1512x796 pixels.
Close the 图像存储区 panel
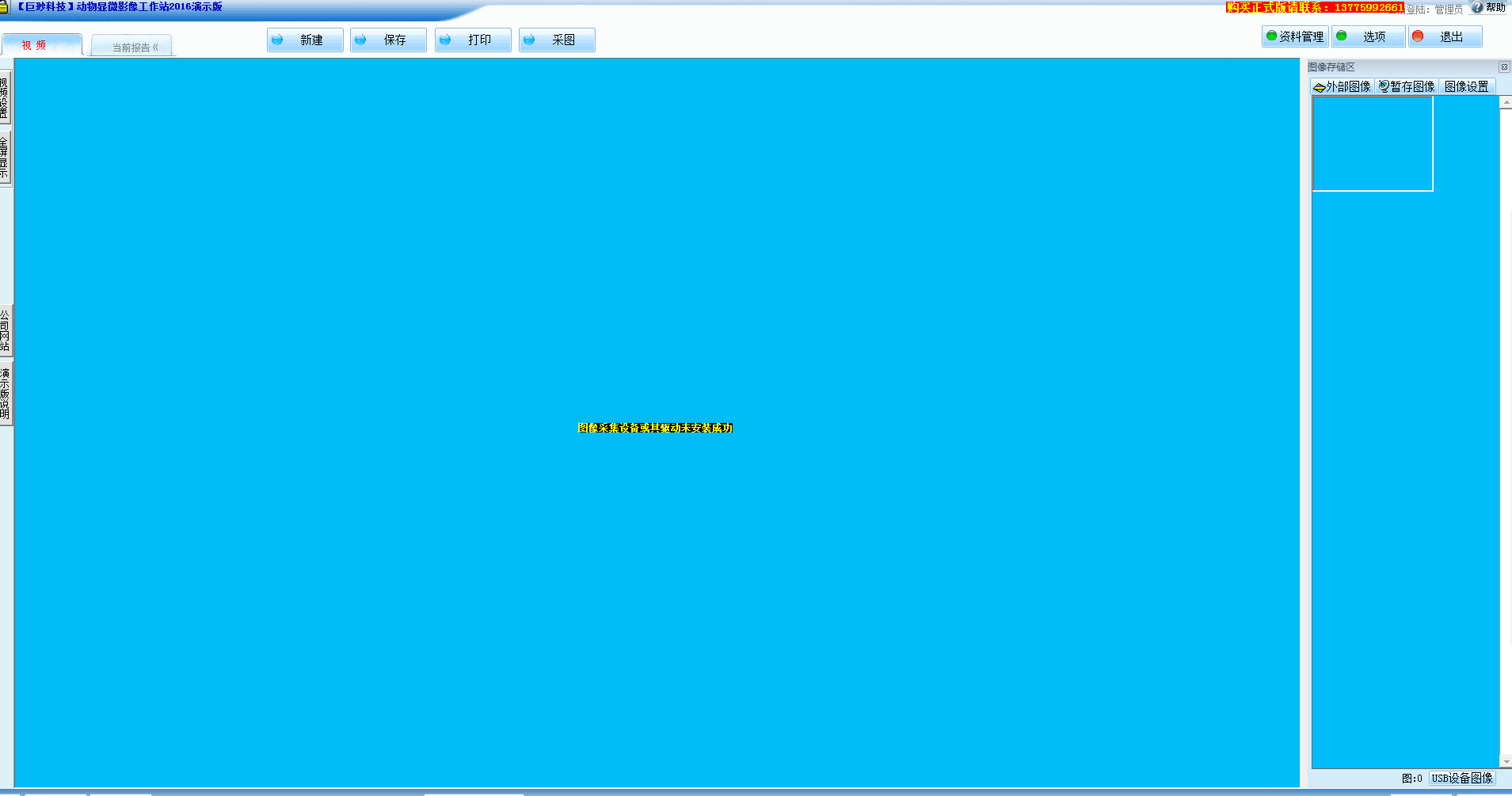(1504, 67)
